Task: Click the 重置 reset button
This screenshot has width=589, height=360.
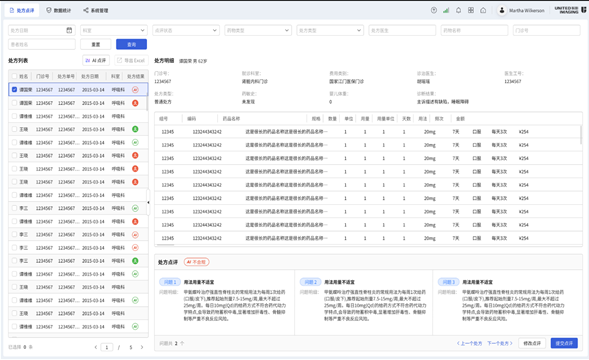Action: click(96, 44)
